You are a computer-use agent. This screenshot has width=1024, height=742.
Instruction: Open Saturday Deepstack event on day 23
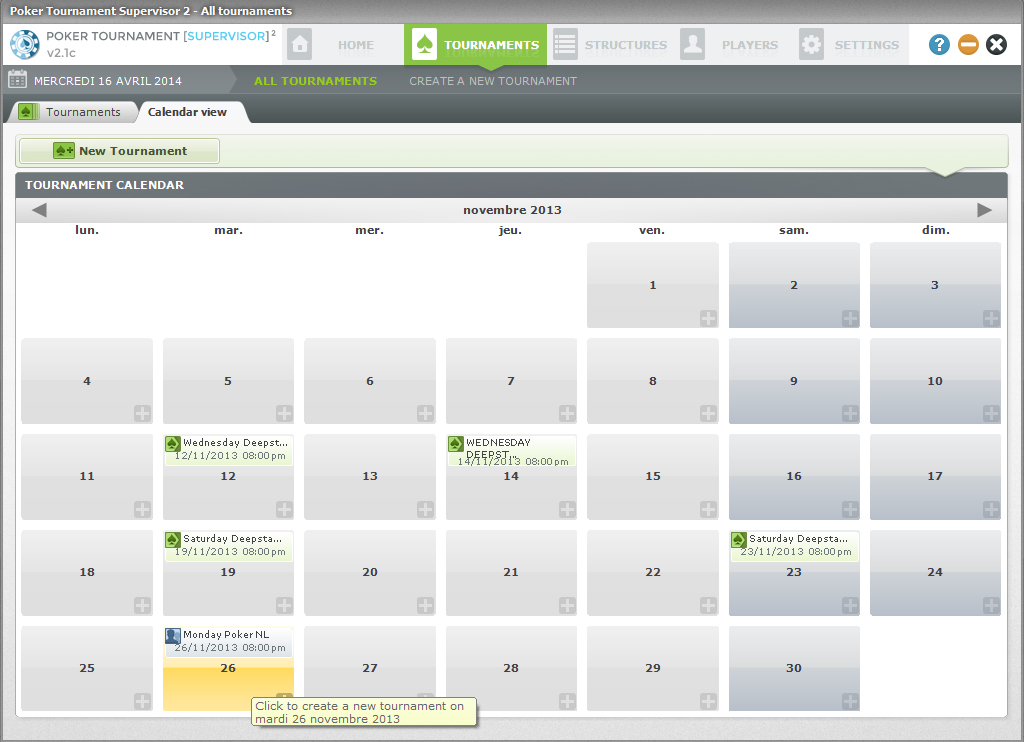(794, 545)
